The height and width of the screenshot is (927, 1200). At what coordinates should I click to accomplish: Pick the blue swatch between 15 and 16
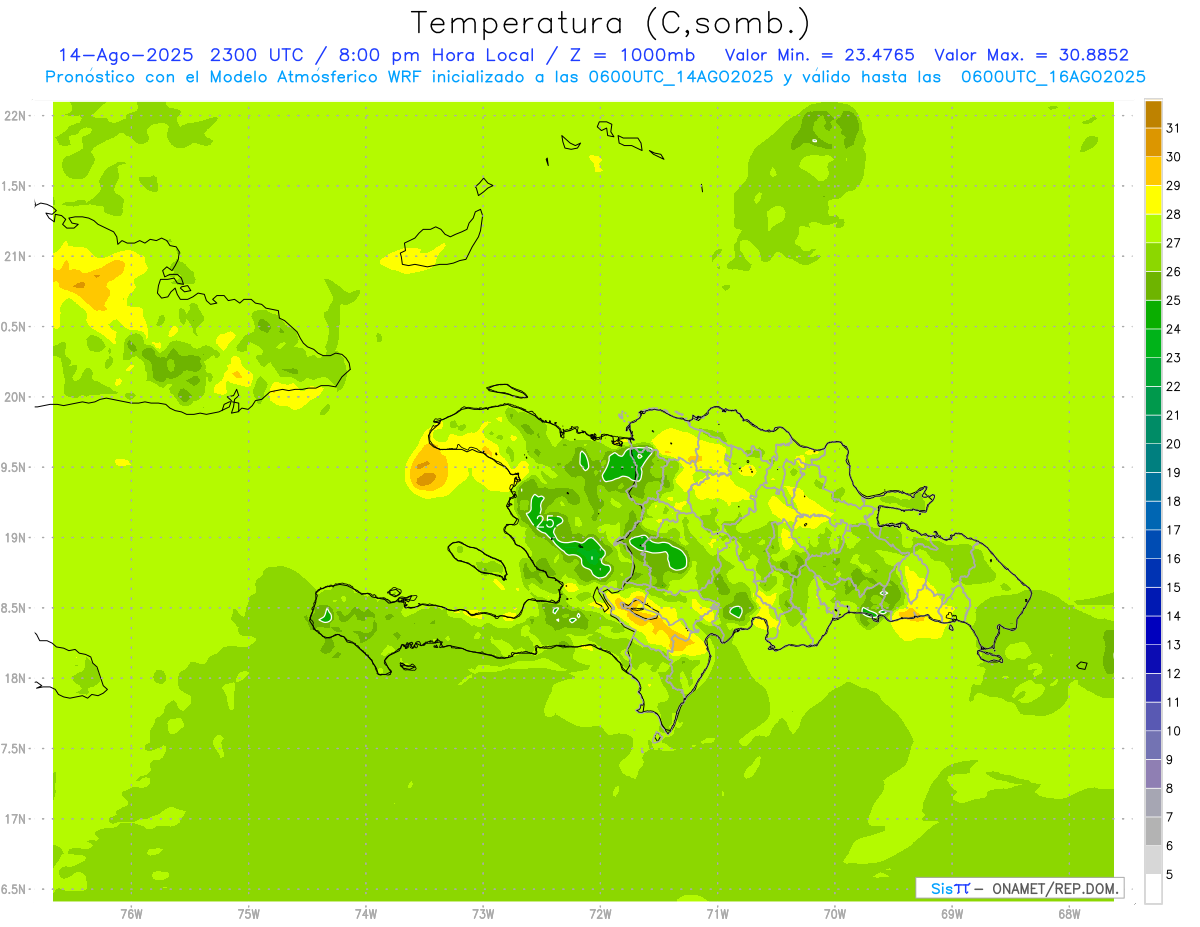click(x=1153, y=573)
